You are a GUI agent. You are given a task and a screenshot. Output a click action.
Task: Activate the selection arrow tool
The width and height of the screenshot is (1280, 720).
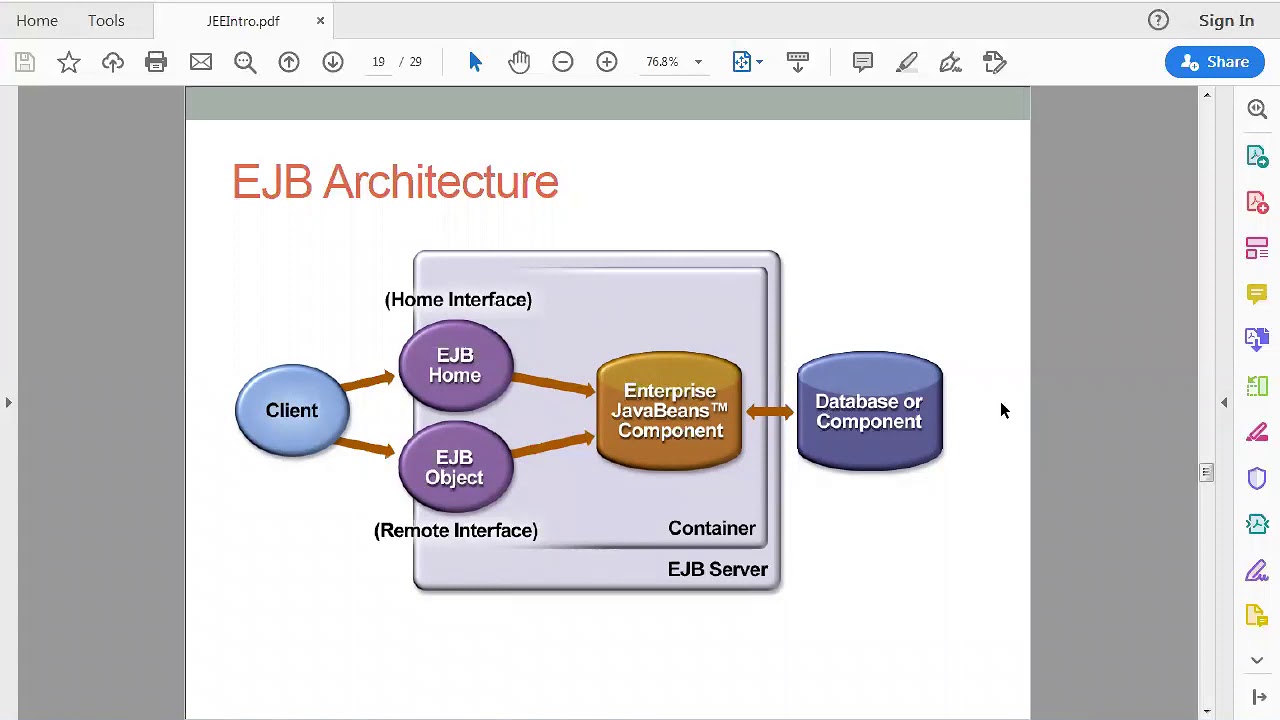coord(475,62)
